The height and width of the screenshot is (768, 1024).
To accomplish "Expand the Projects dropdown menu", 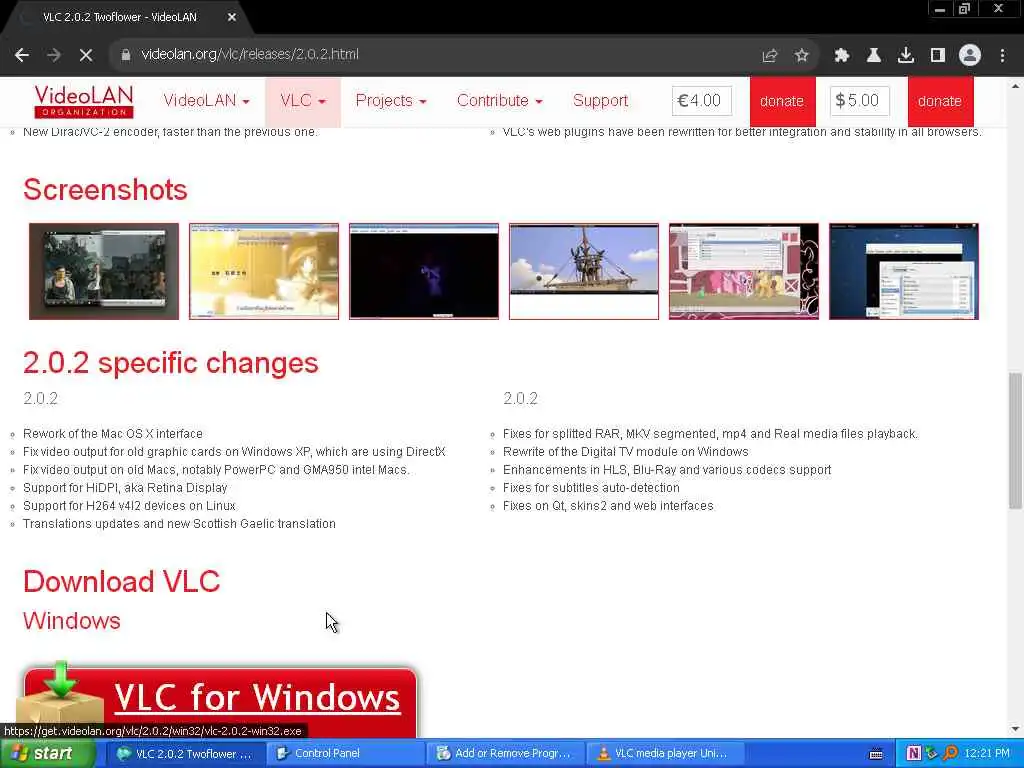I will click(391, 101).
